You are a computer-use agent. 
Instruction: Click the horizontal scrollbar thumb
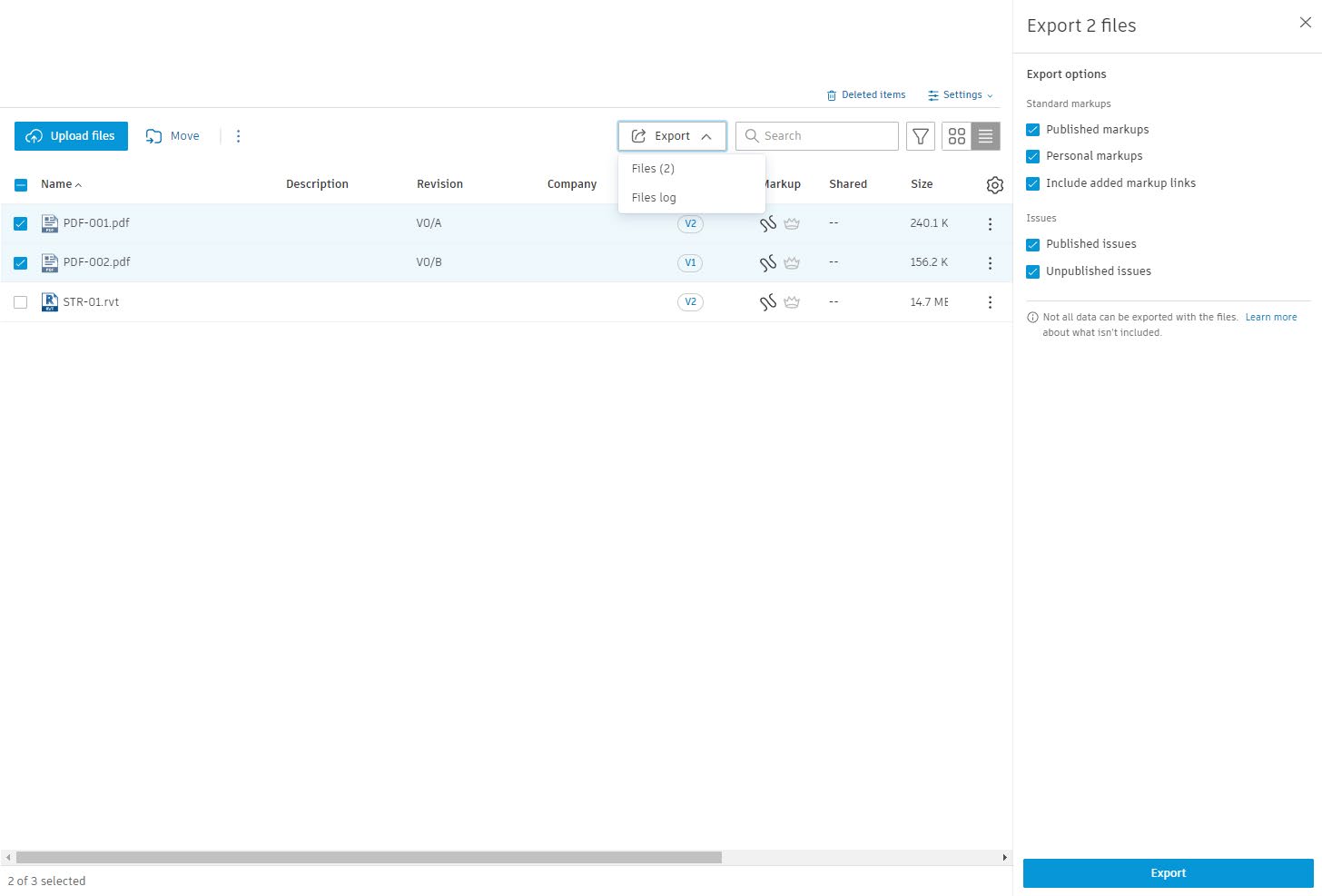(x=369, y=857)
